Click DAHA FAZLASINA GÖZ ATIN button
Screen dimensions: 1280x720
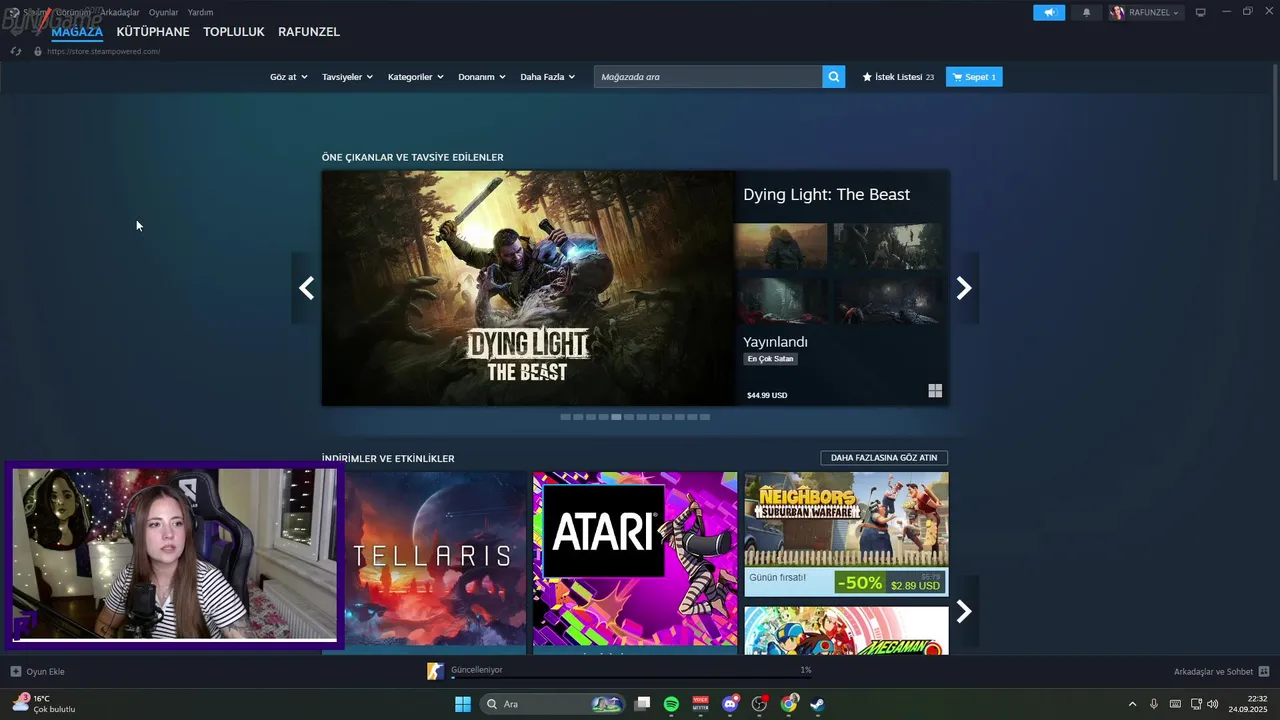click(884, 458)
